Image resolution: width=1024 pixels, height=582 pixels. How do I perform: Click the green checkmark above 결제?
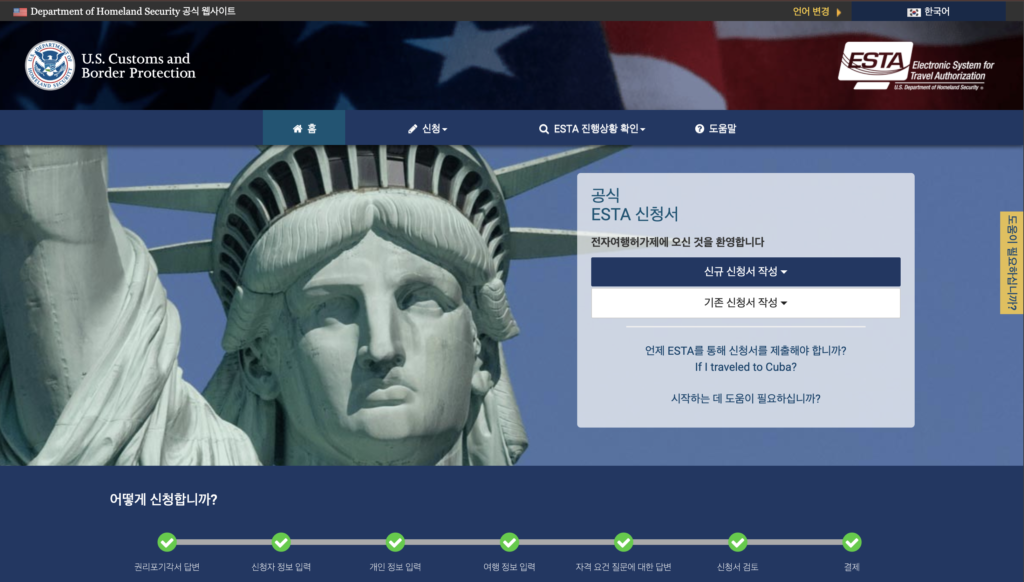click(852, 542)
